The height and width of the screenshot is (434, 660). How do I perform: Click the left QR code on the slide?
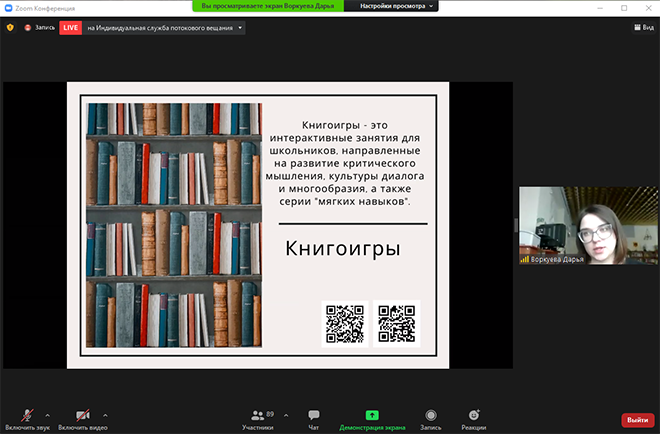[x=344, y=323]
